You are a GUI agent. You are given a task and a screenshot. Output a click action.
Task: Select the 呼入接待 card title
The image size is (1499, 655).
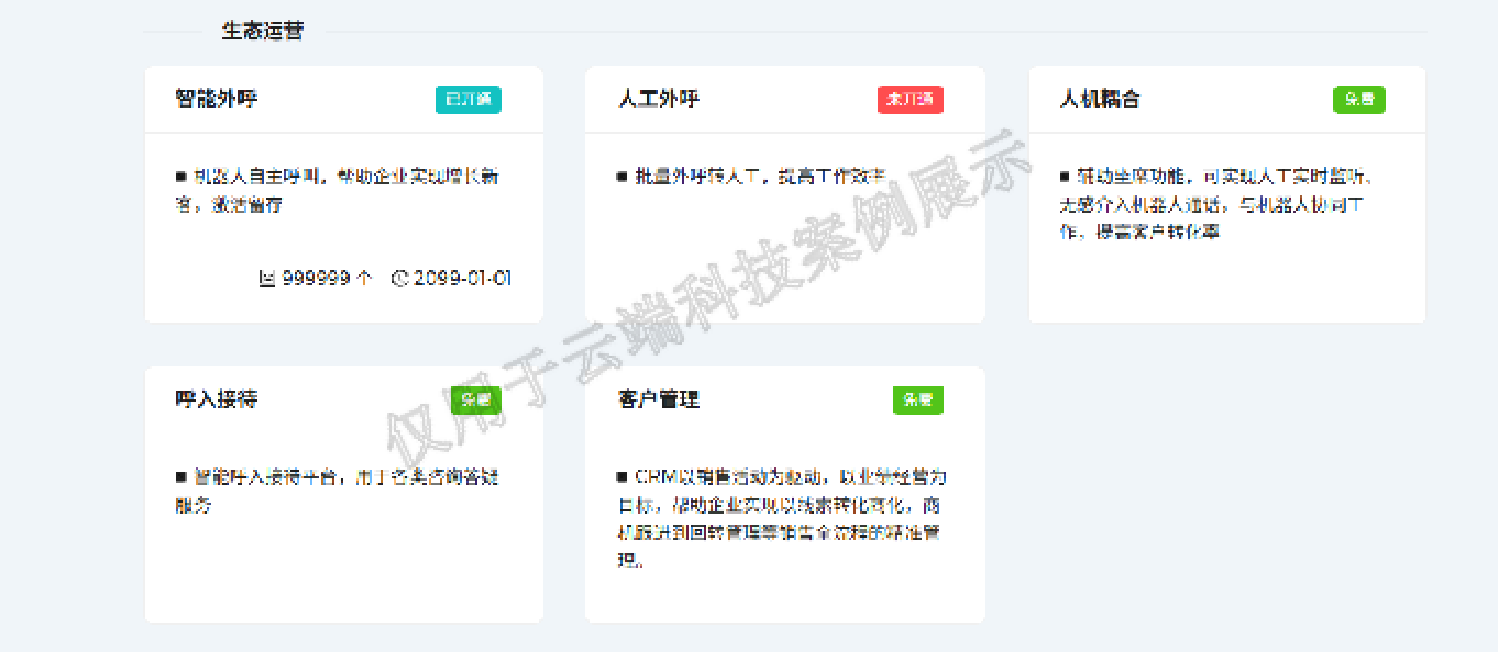click(x=216, y=399)
